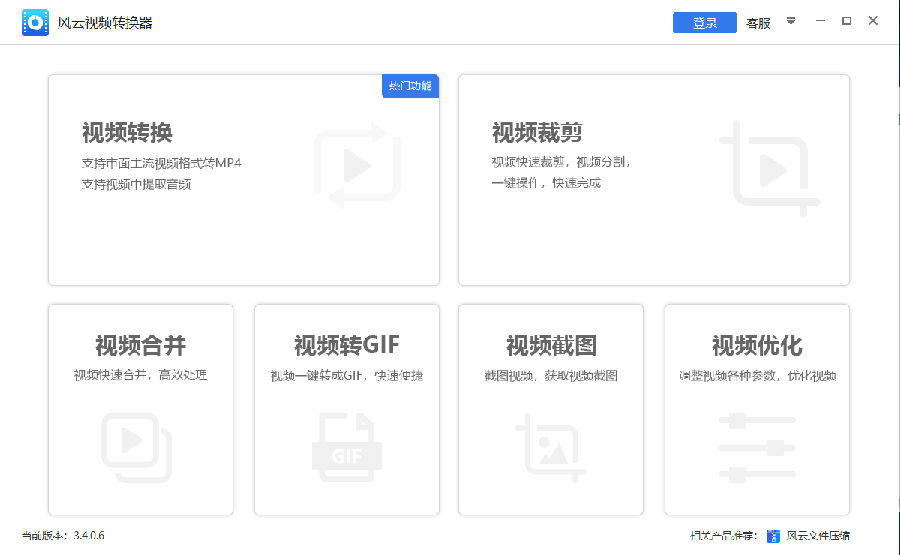Open the 视频合并 feature title
The image size is (900, 555).
pyautogui.click(x=140, y=346)
